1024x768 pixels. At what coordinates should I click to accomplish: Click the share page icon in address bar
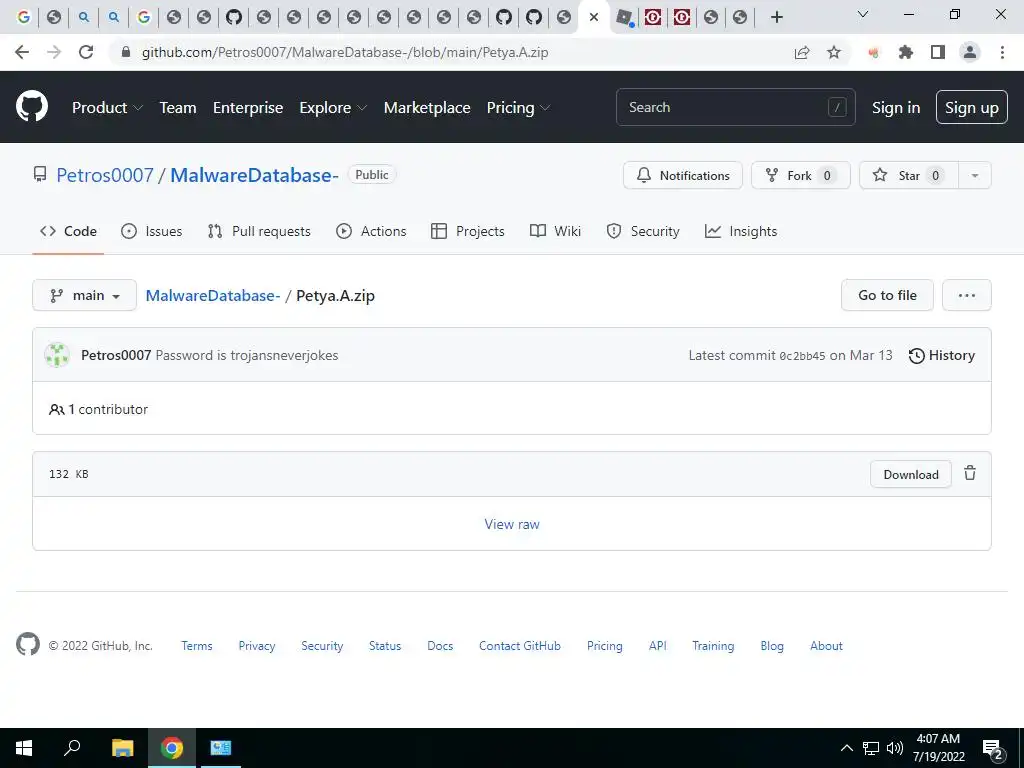[802, 52]
